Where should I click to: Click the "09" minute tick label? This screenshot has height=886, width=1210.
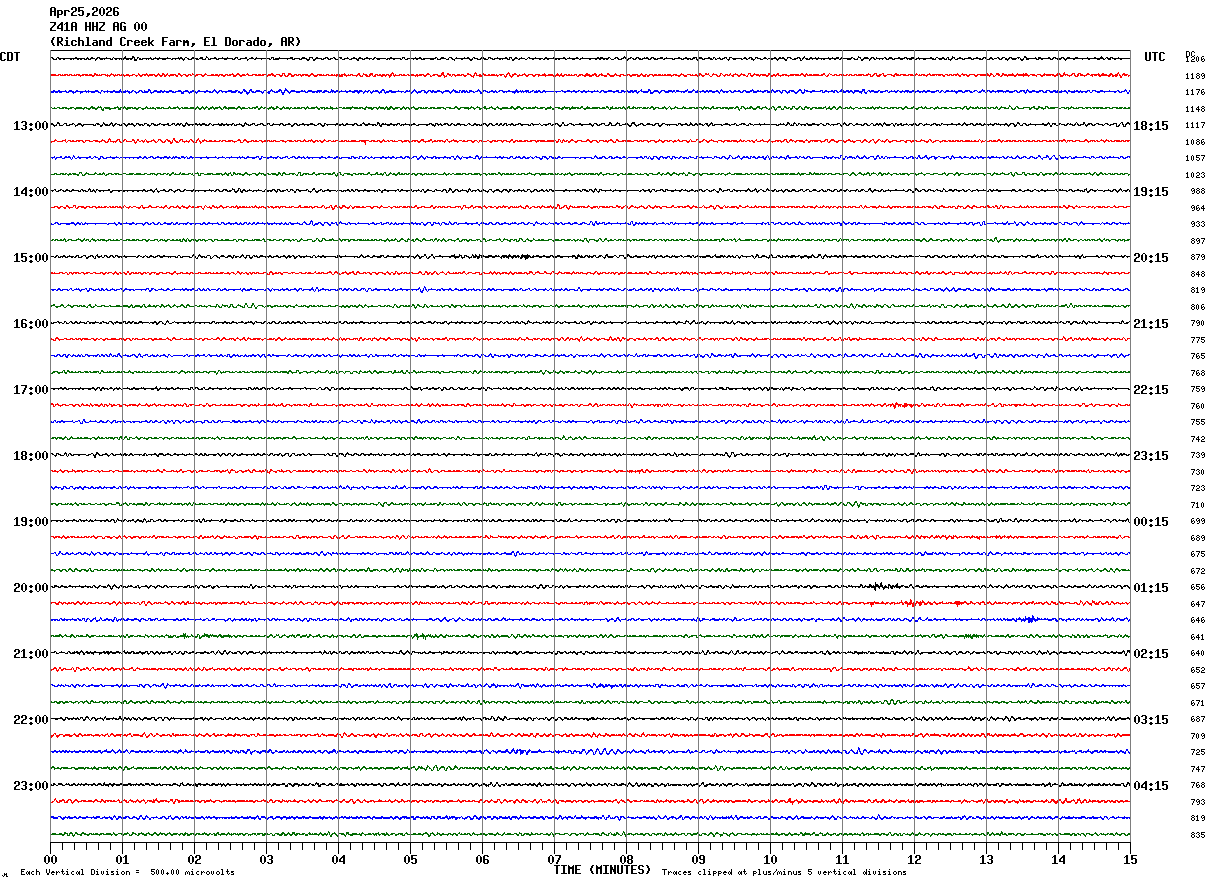[698, 859]
